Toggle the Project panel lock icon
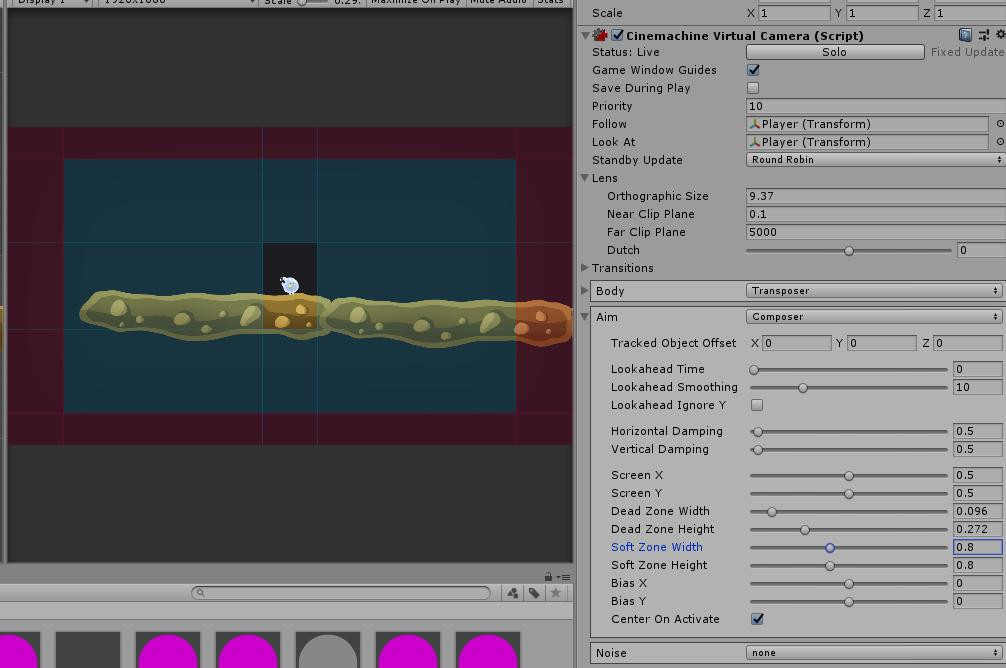The image size is (1006, 668). pos(548,576)
